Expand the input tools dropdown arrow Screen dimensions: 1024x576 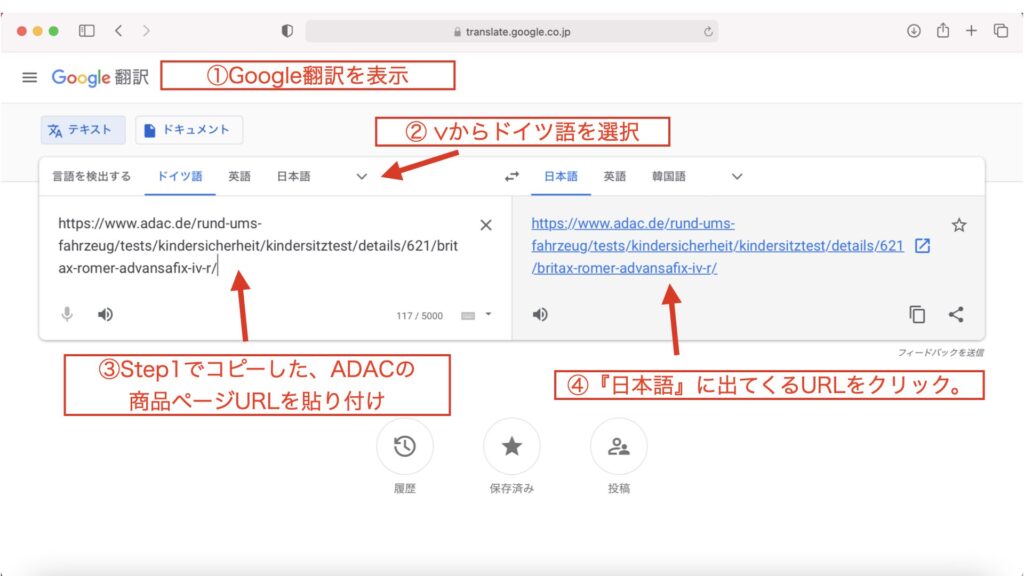pyautogui.click(x=488, y=315)
